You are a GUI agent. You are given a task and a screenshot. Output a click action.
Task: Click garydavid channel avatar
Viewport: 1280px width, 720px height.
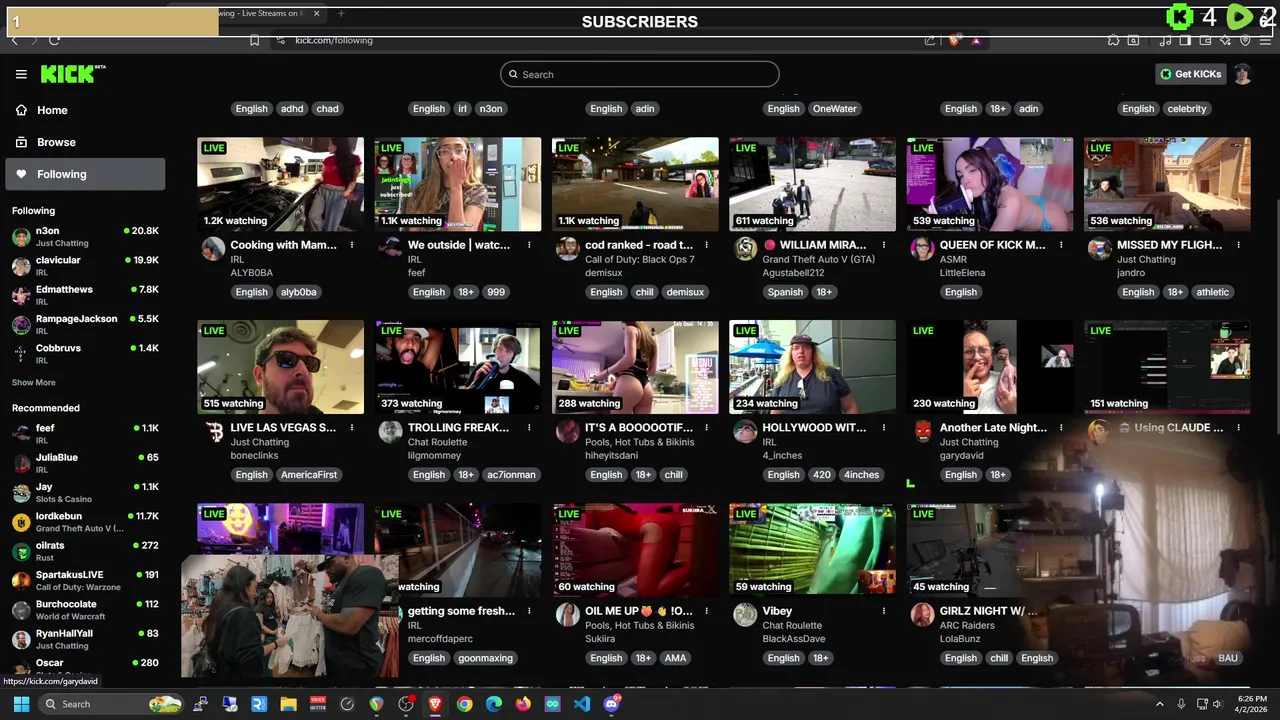[922, 431]
